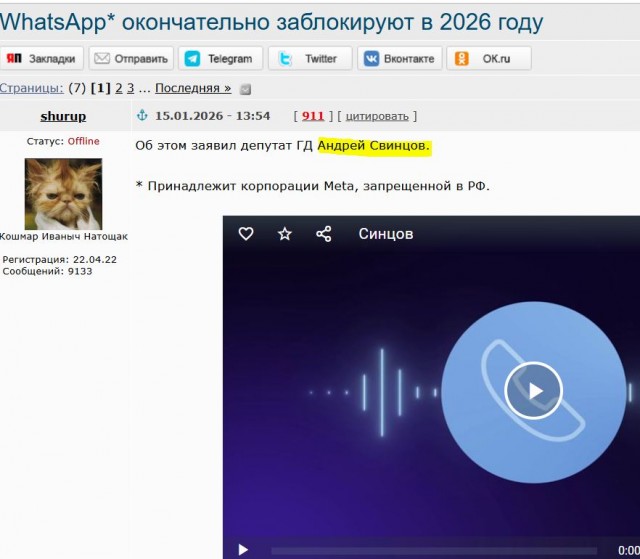Open the shurup user profile link

[x=63, y=116]
